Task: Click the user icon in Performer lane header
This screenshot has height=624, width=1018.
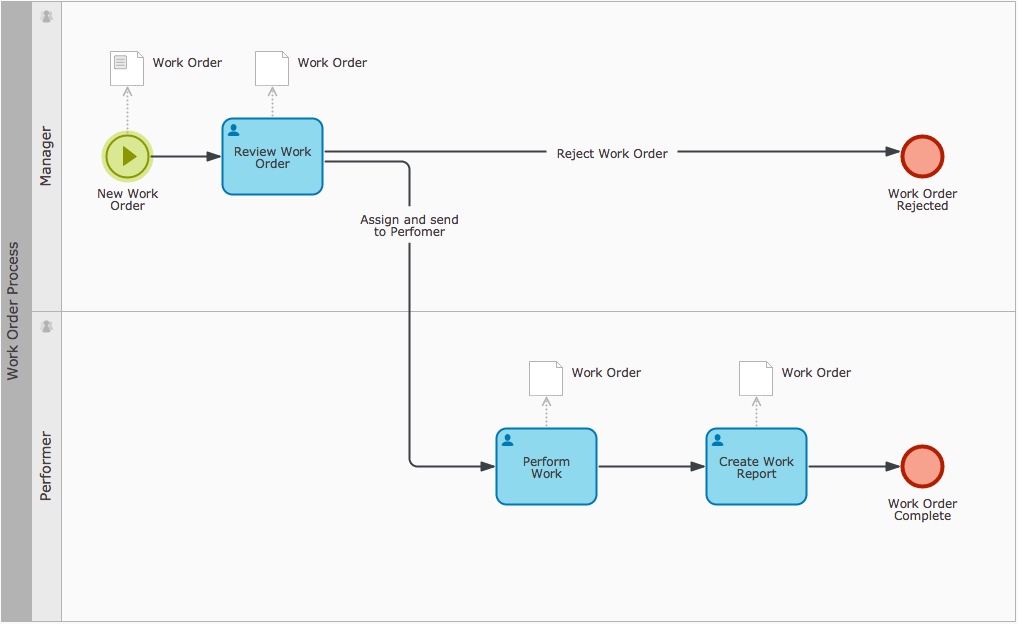Action: pos(46,326)
